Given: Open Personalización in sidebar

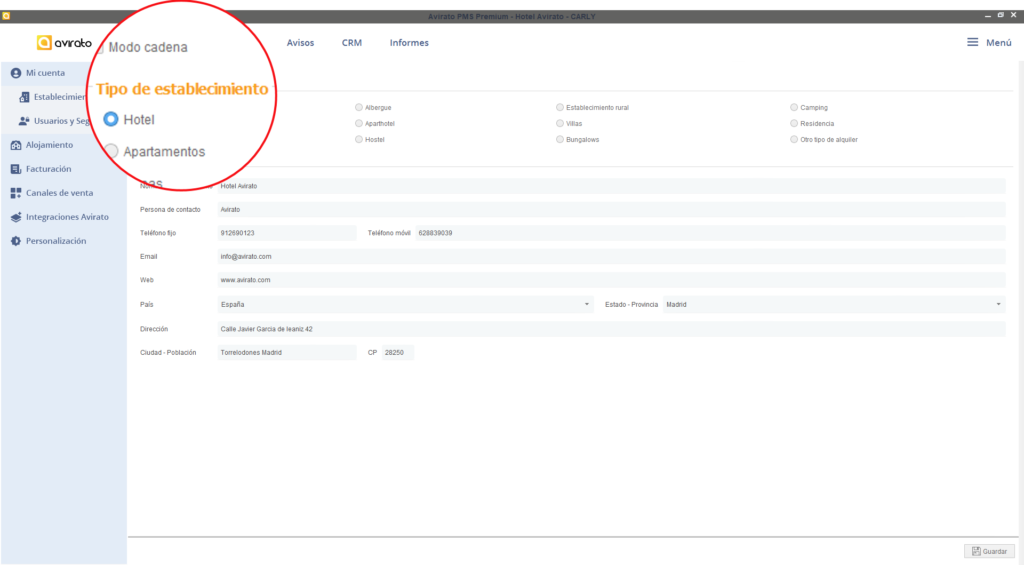Looking at the screenshot, I should (56, 241).
